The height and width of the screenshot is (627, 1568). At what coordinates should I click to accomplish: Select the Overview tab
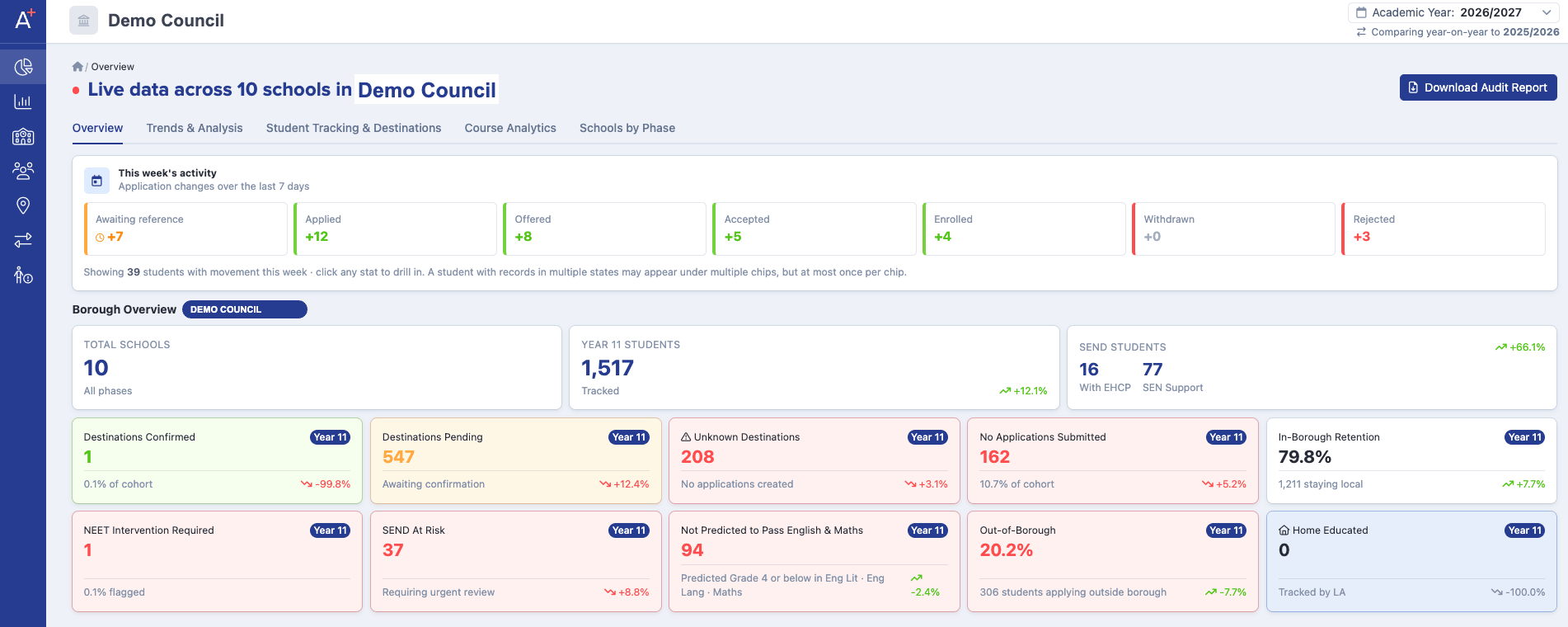(x=97, y=128)
